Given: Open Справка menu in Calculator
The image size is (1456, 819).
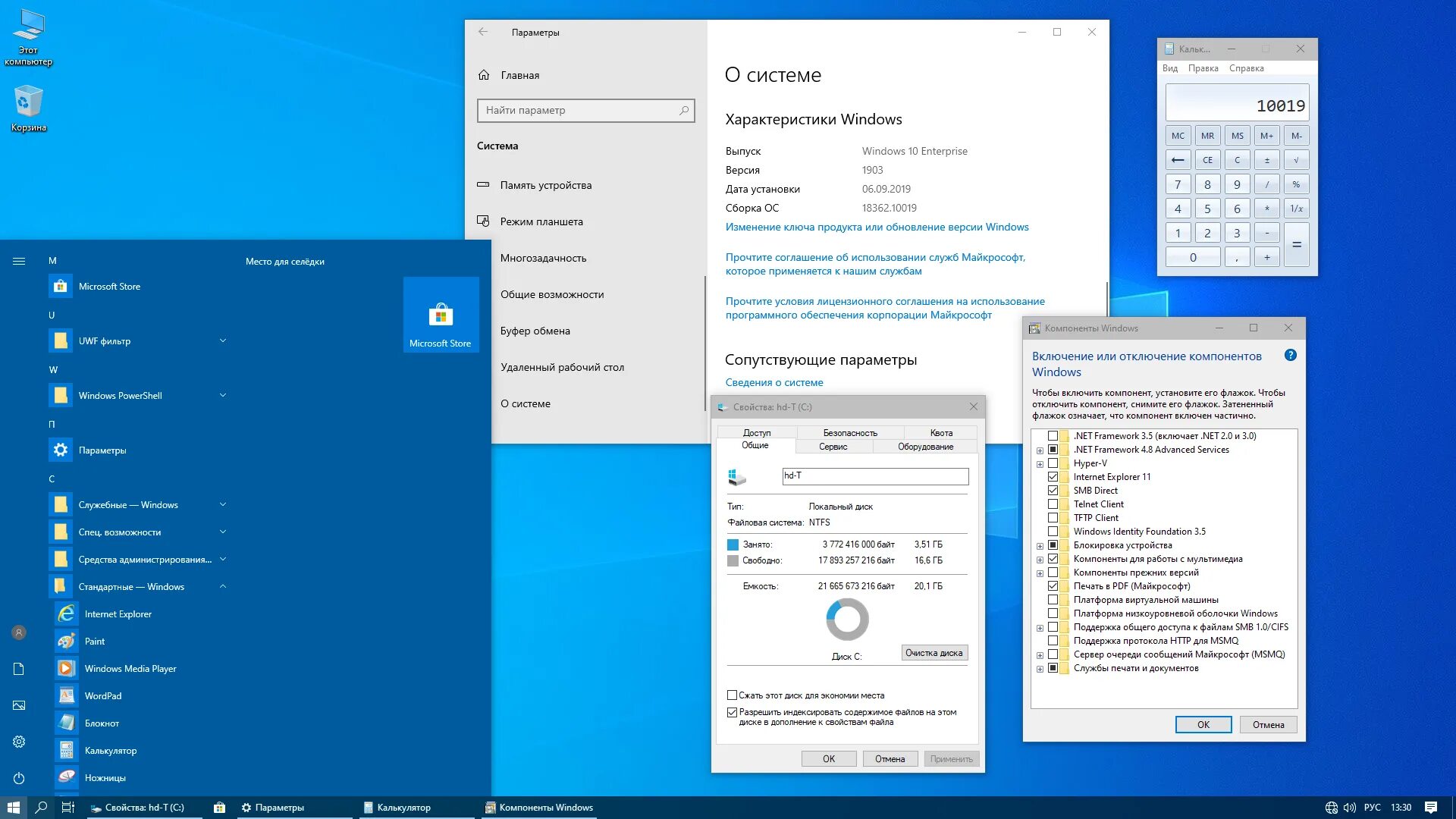Looking at the screenshot, I should click(x=1247, y=68).
